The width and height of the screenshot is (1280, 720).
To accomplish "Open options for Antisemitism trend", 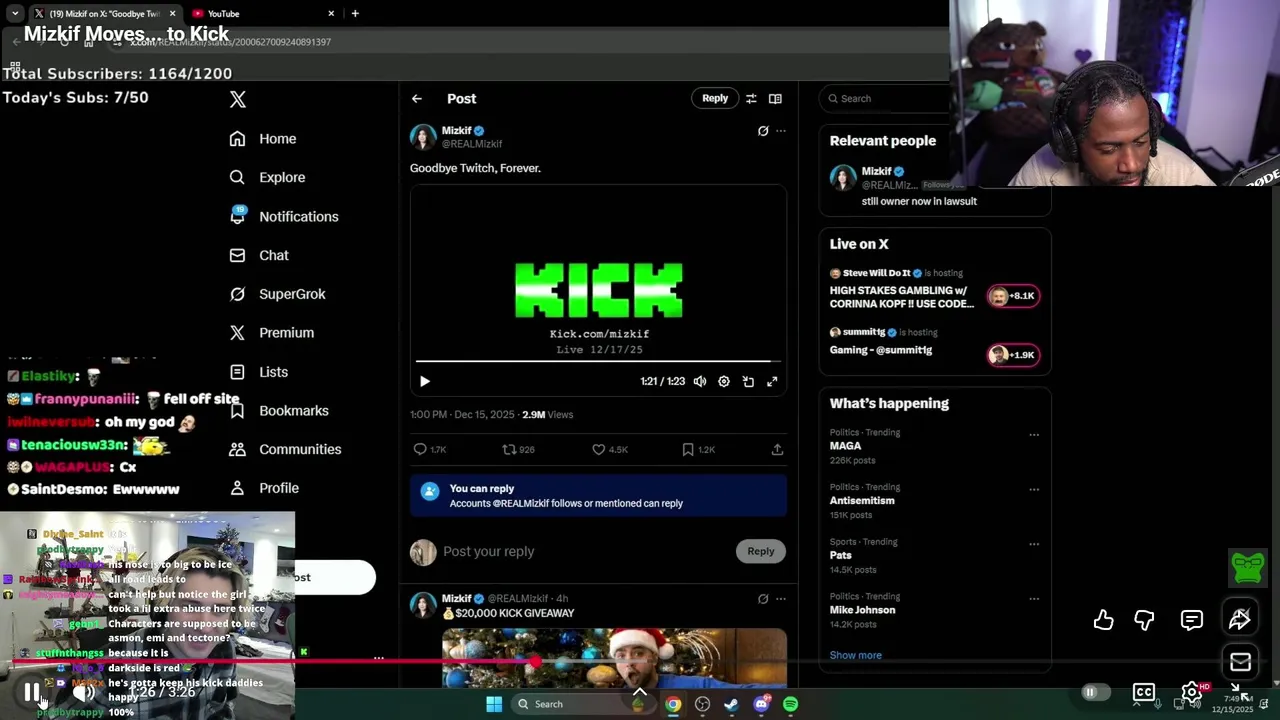I will 1034,490.
